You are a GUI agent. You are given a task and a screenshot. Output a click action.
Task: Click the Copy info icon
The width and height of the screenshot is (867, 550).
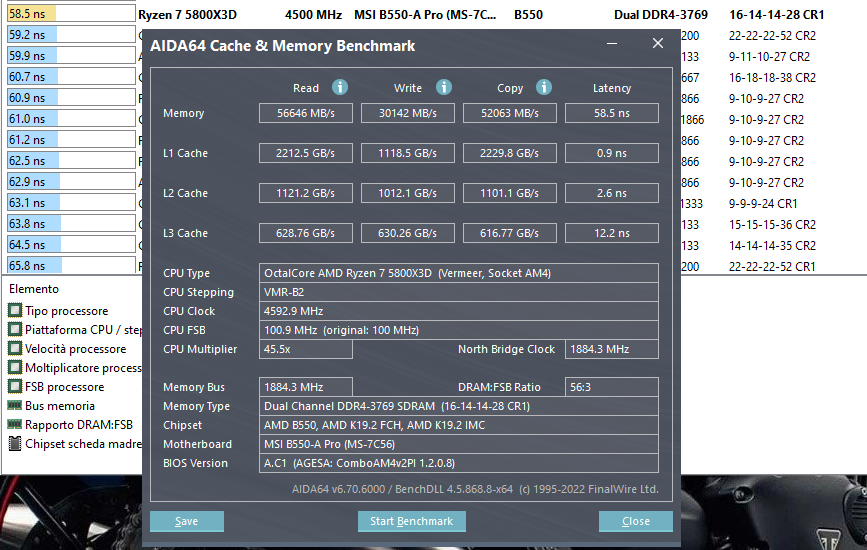(544, 87)
